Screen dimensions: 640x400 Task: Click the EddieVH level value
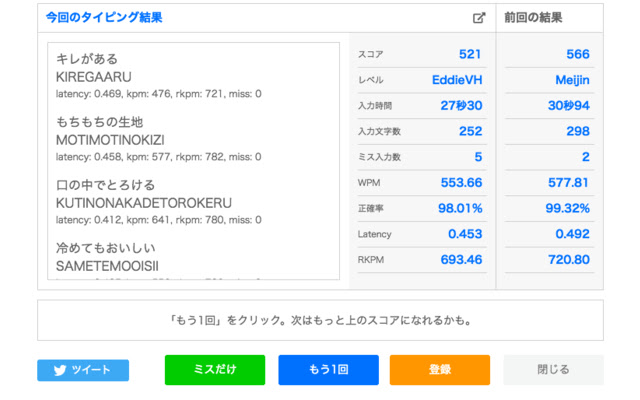point(457,80)
